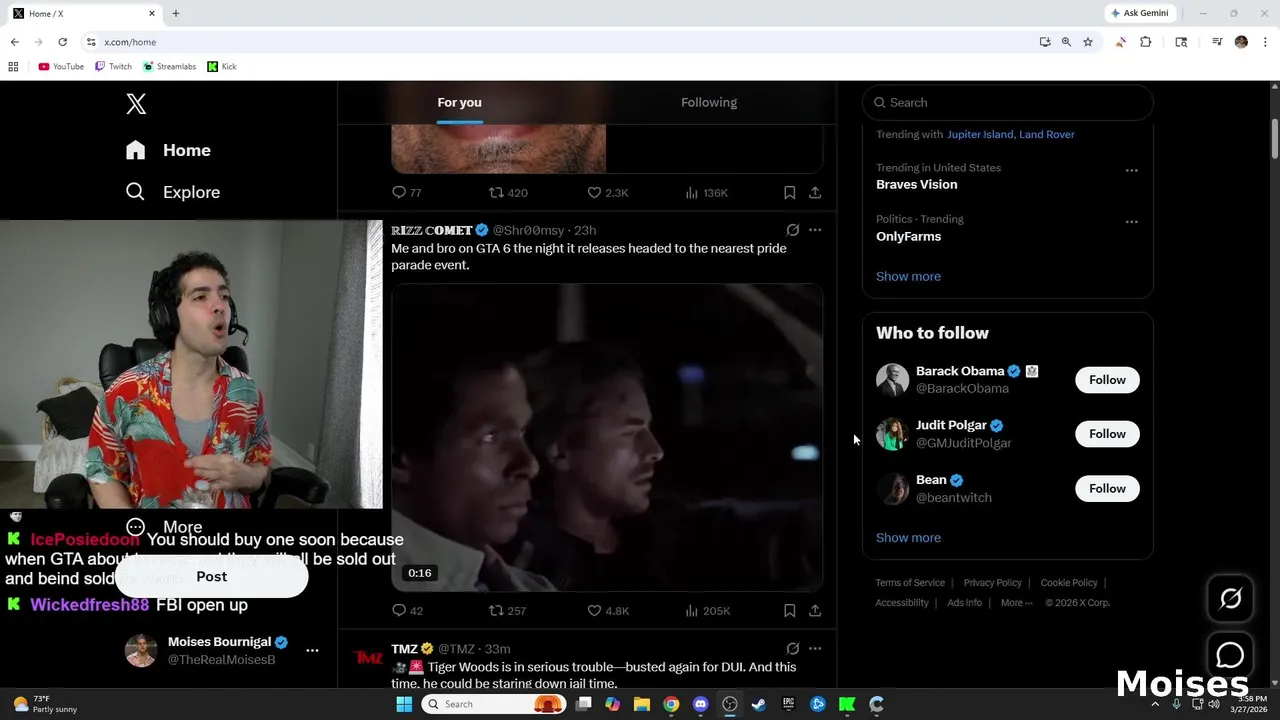Image resolution: width=1280 pixels, height=720 pixels.
Task: Switch to the For you tab
Action: pos(459,102)
